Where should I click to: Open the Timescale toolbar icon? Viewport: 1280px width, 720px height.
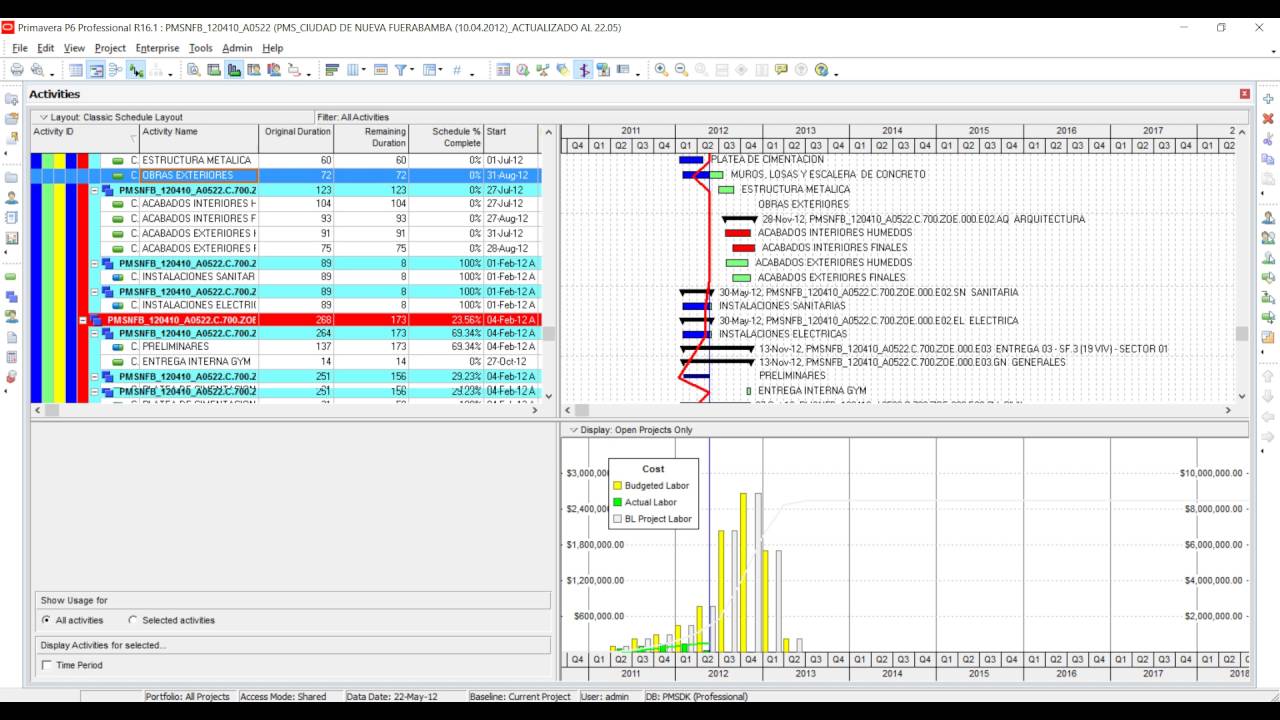381,70
